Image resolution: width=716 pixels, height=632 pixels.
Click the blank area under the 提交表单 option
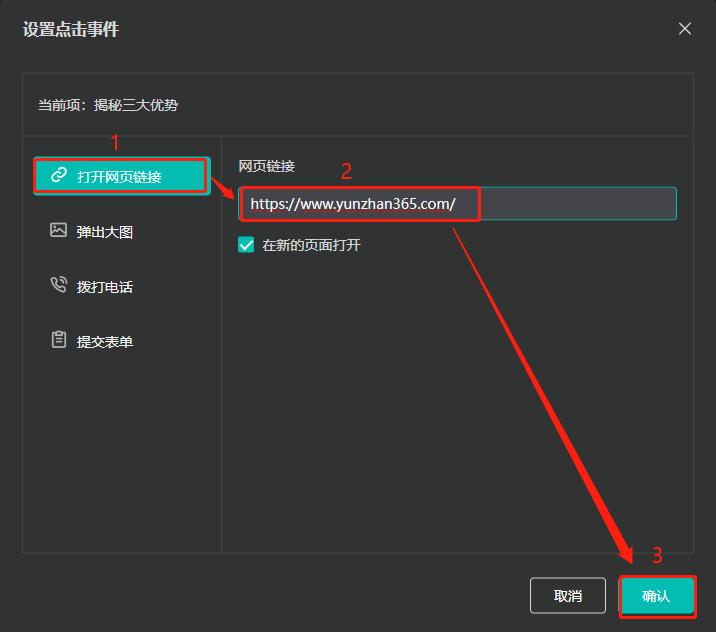click(x=122, y=450)
